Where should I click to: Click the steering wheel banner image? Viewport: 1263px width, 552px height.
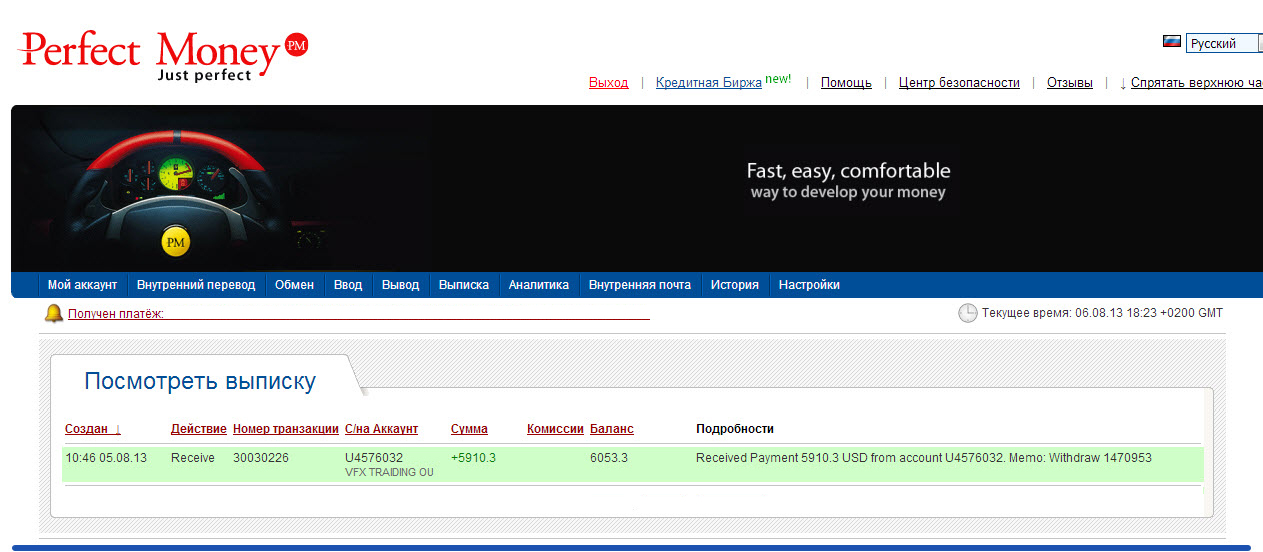[176, 195]
